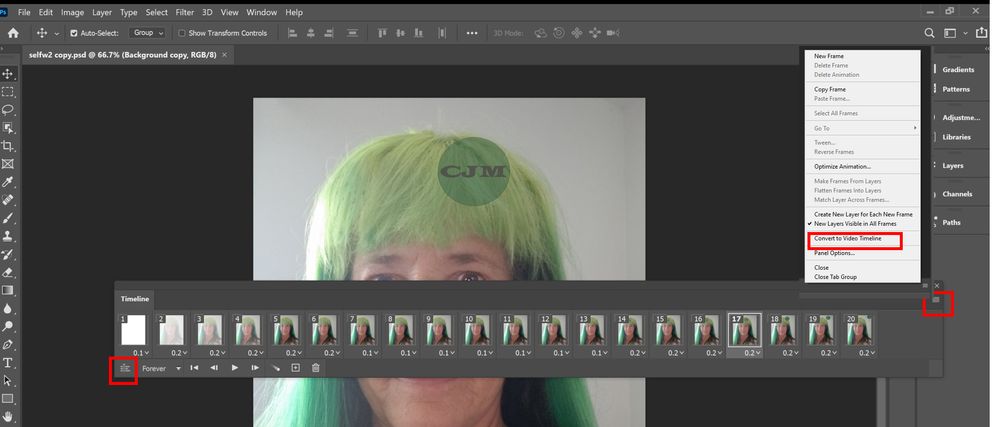Image resolution: width=998 pixels, height=427 pixels.
Task: Play the frame animation
Action: [x=235, y=368]
